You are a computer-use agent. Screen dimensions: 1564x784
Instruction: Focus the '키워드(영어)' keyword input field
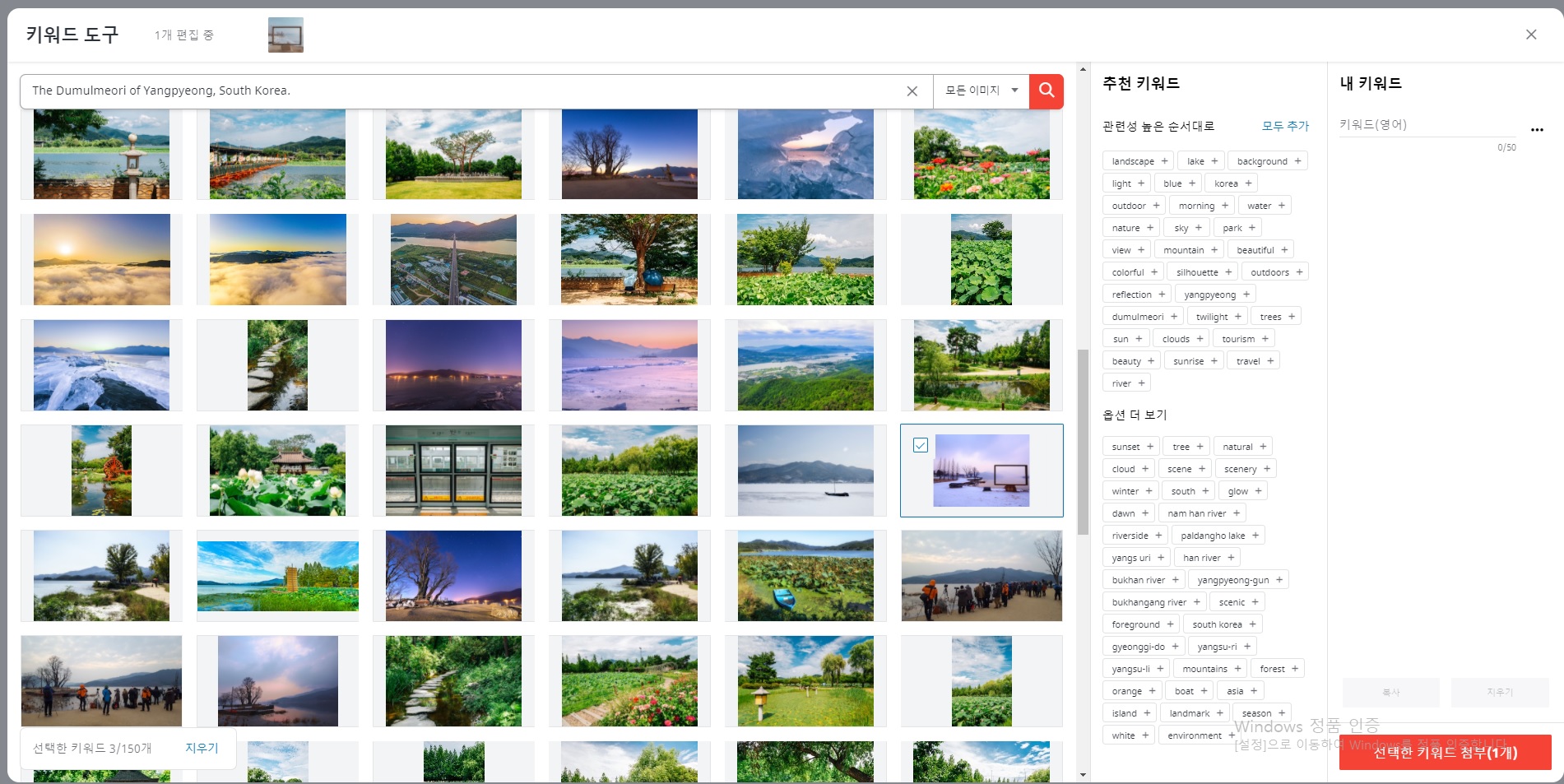(x=1426, y=125)
